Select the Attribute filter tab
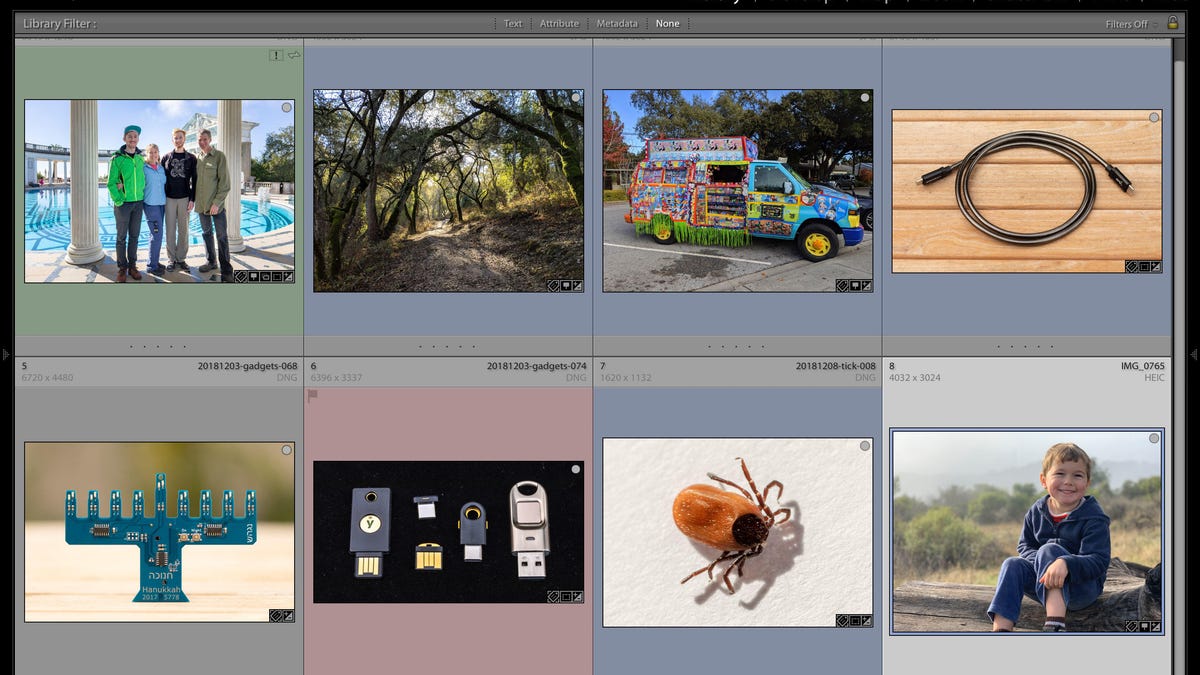1200x675 pixels. pyautogui.click(x=559, y=23)
